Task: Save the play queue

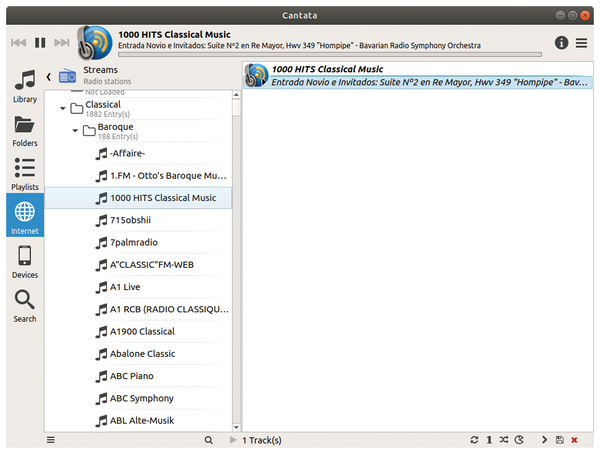Action: [x=559, y=440]
